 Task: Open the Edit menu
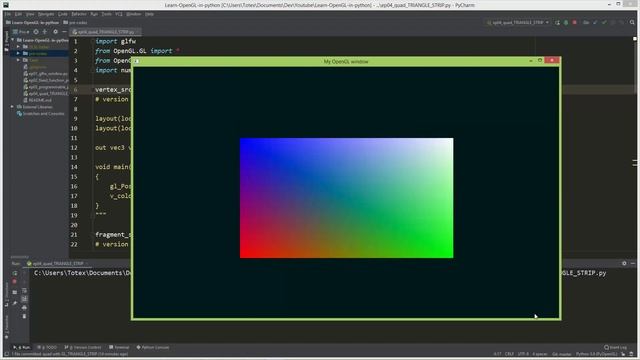point(18,14)
